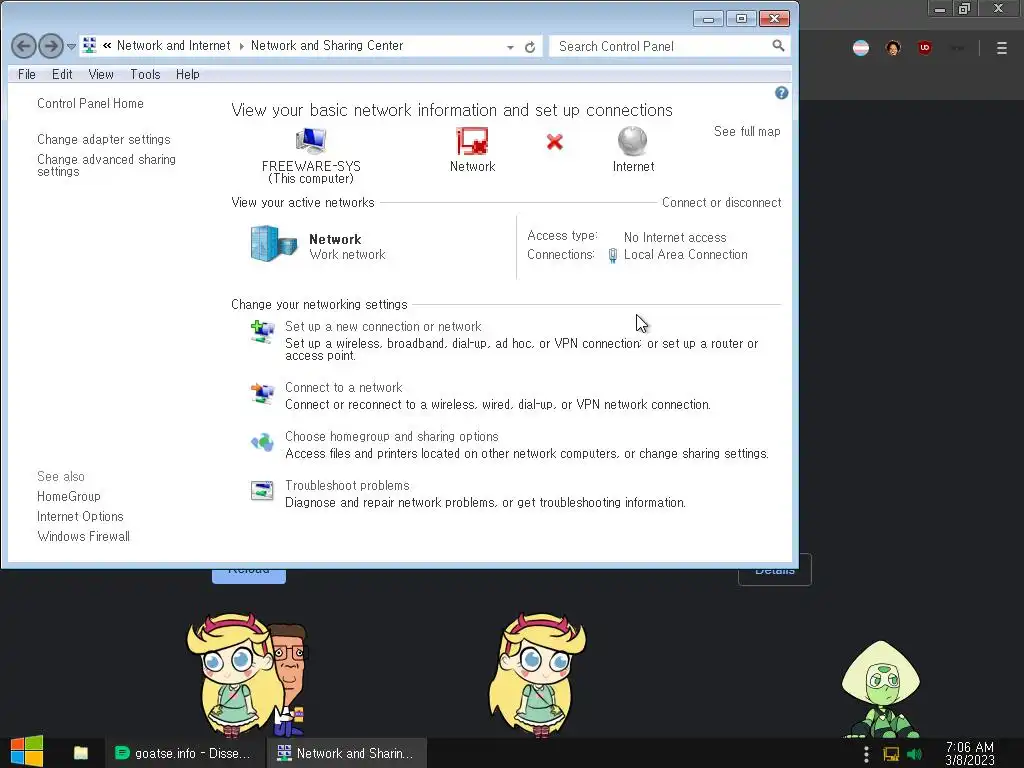Open Set up a new connection or network
Screen dimensions: 1024x768
pos(383,327)
